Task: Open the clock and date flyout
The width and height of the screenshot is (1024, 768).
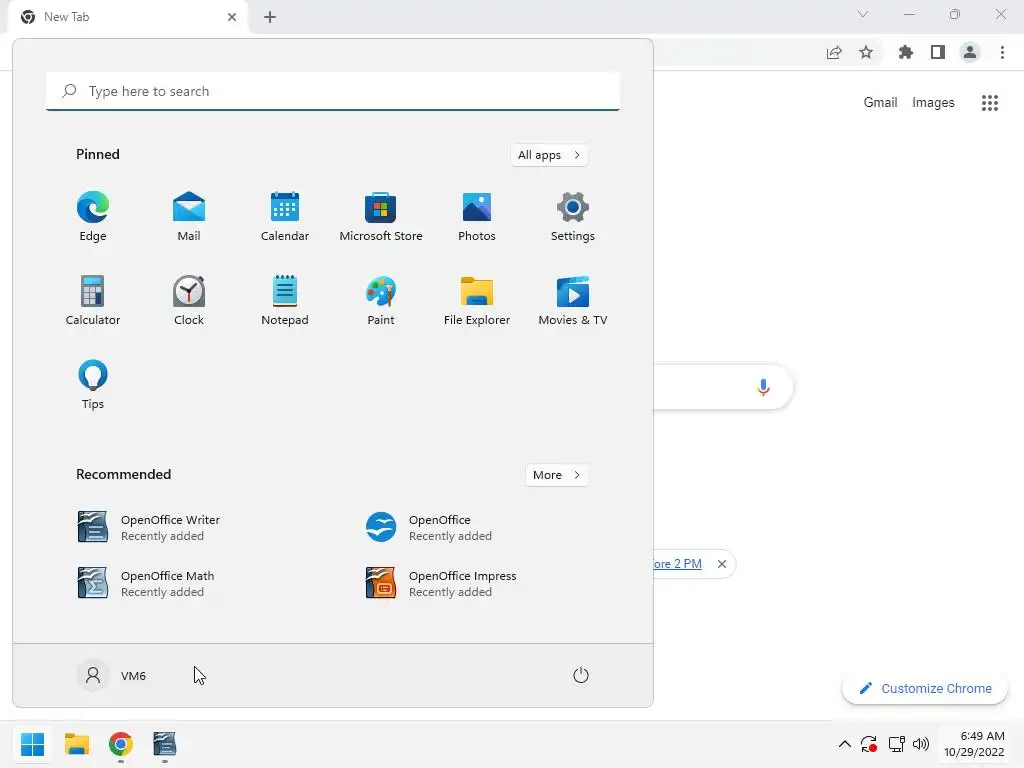Action: coord(974,744)
